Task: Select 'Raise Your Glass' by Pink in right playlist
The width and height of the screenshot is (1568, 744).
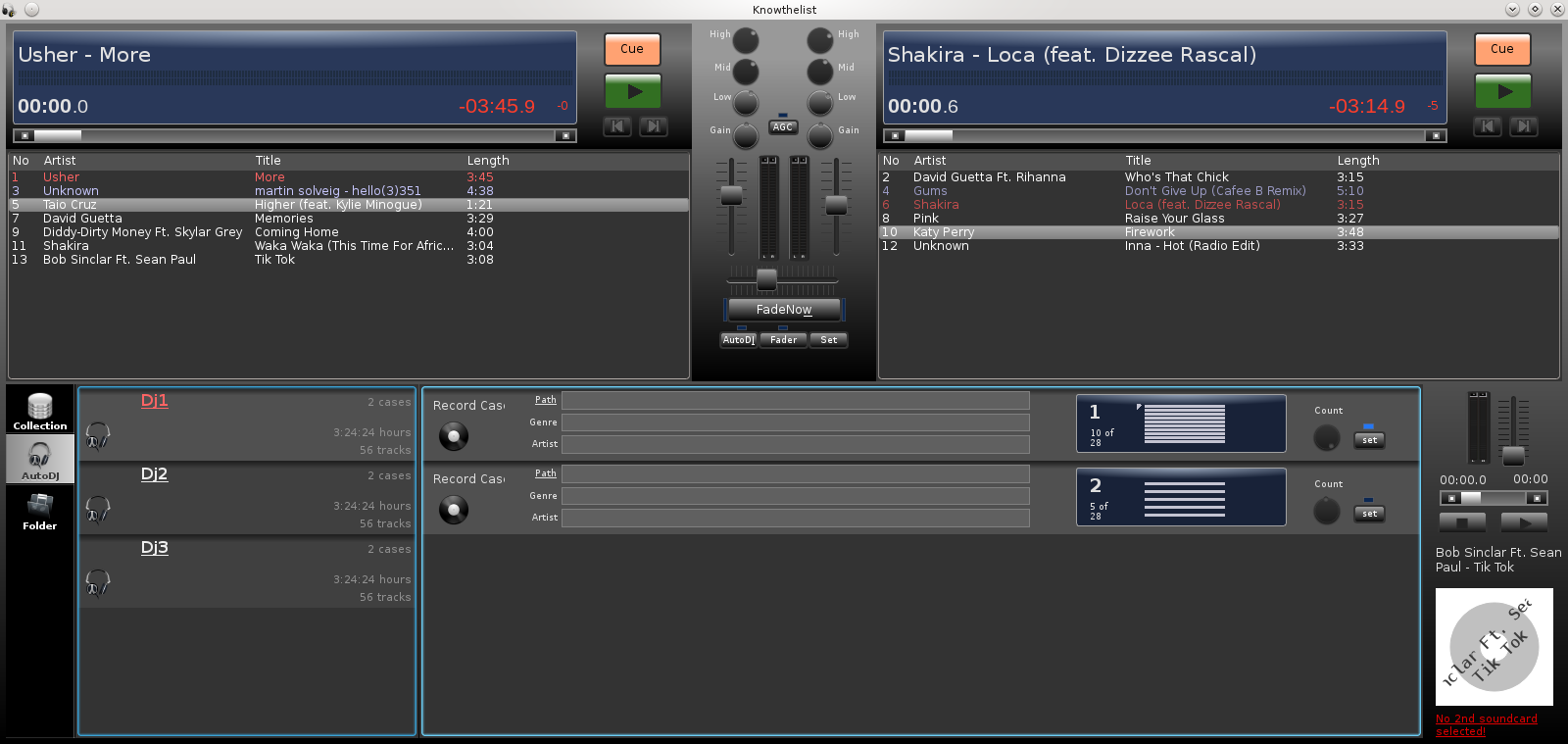Action: pos(1219,219)
